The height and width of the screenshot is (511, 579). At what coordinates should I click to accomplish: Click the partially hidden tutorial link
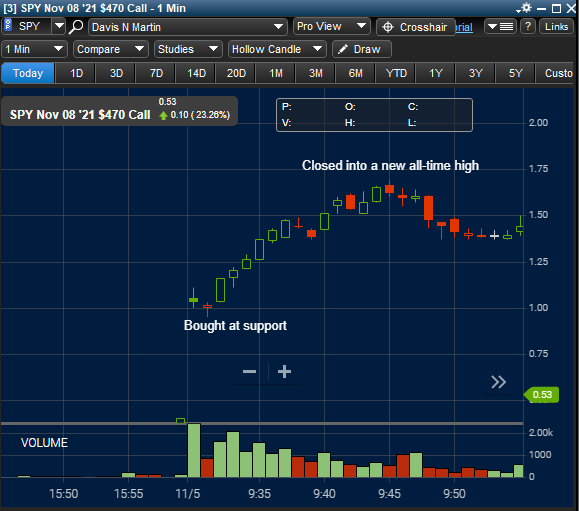click(464, 27)
